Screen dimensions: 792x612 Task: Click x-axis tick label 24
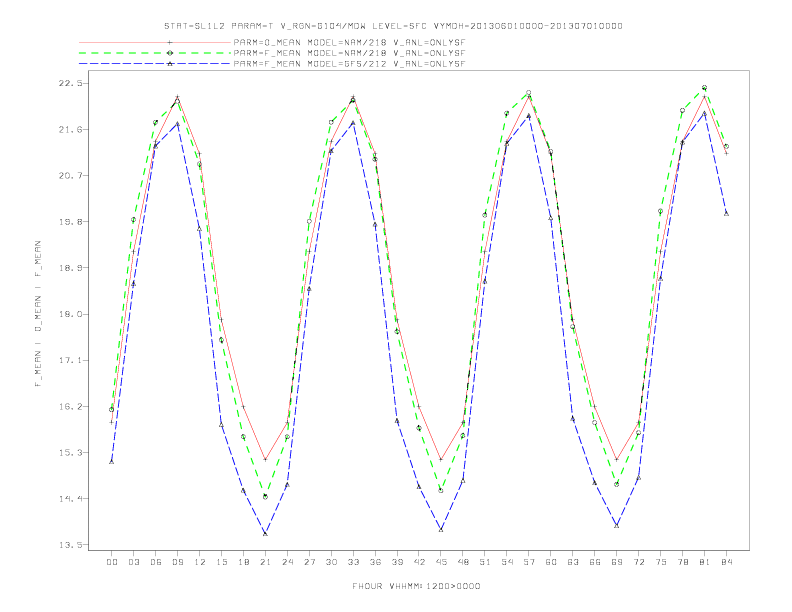pos(287,562)
